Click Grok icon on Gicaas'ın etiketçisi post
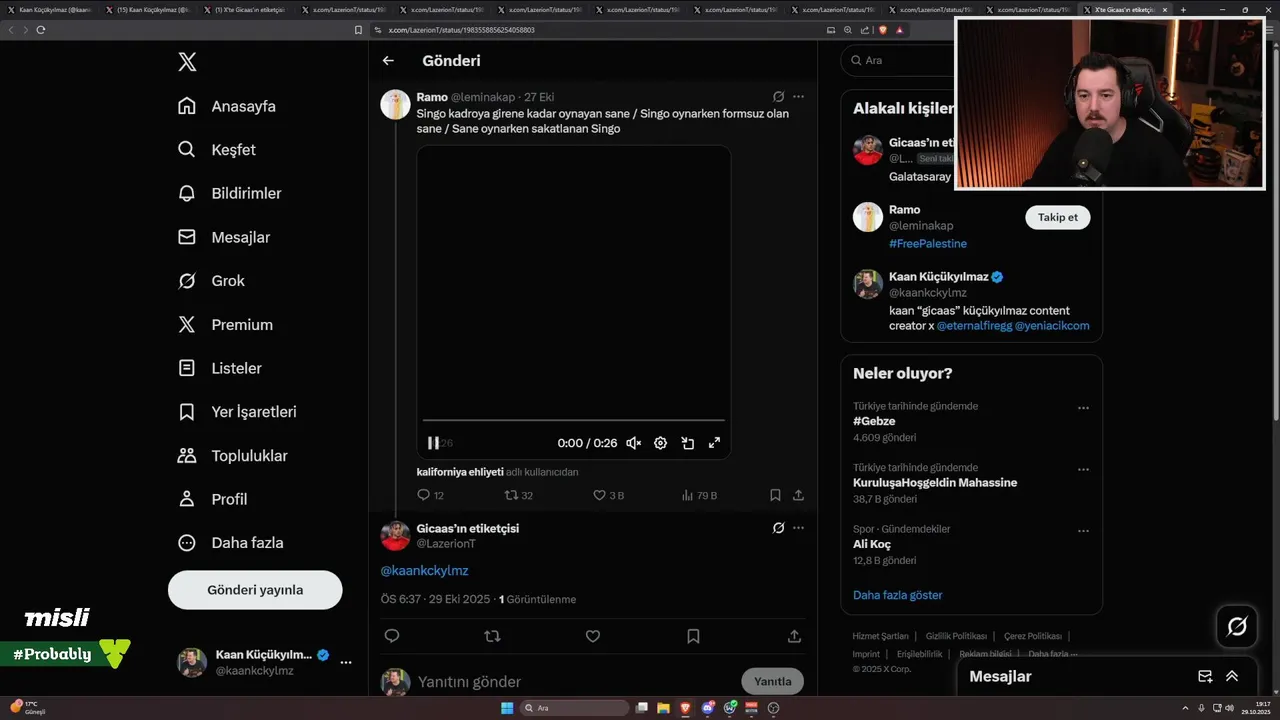Screen dimensions: 1280x720 point(778,528)
